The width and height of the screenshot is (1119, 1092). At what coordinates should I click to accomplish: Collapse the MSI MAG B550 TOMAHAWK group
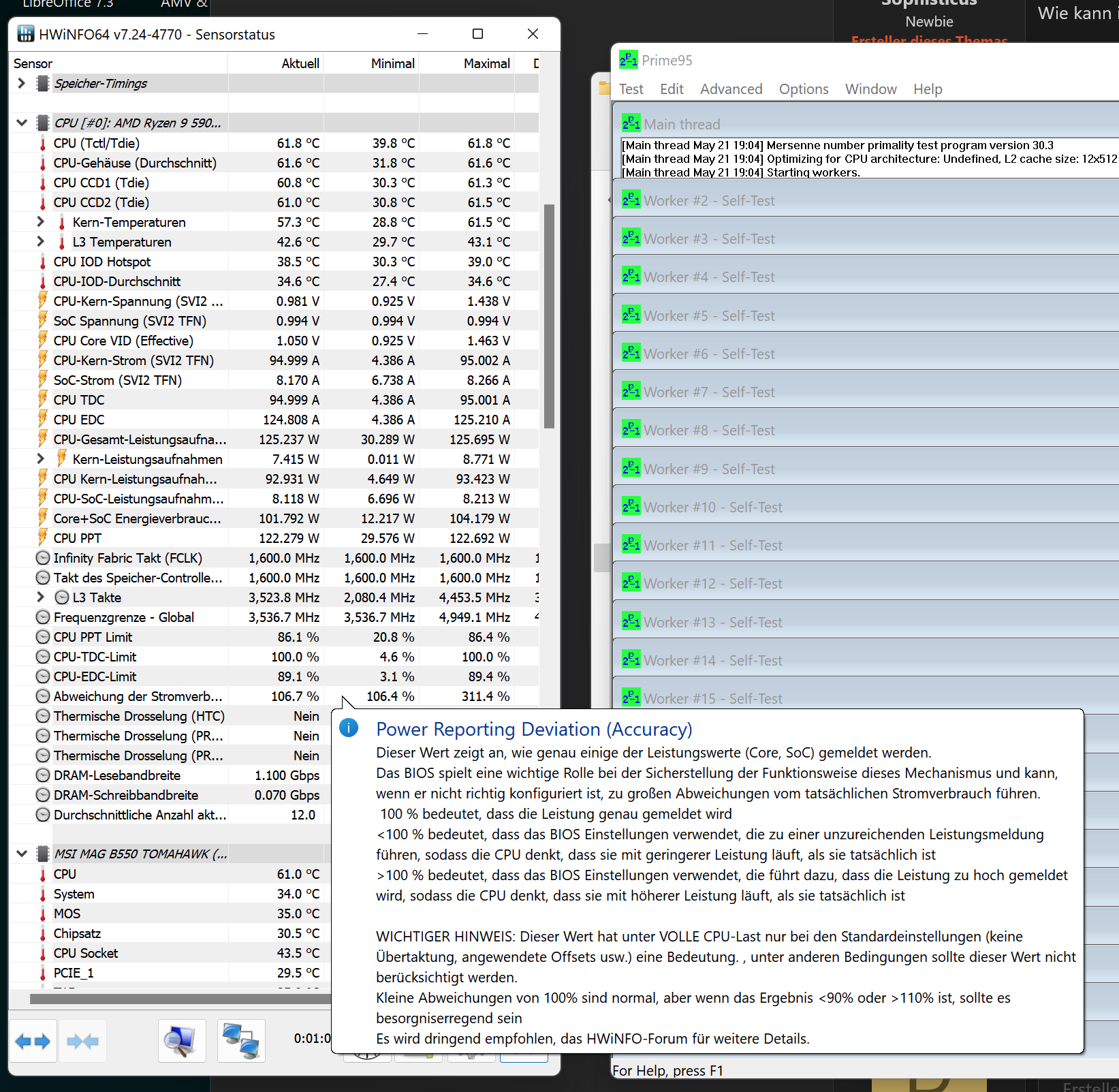click(x=22, y=854)
